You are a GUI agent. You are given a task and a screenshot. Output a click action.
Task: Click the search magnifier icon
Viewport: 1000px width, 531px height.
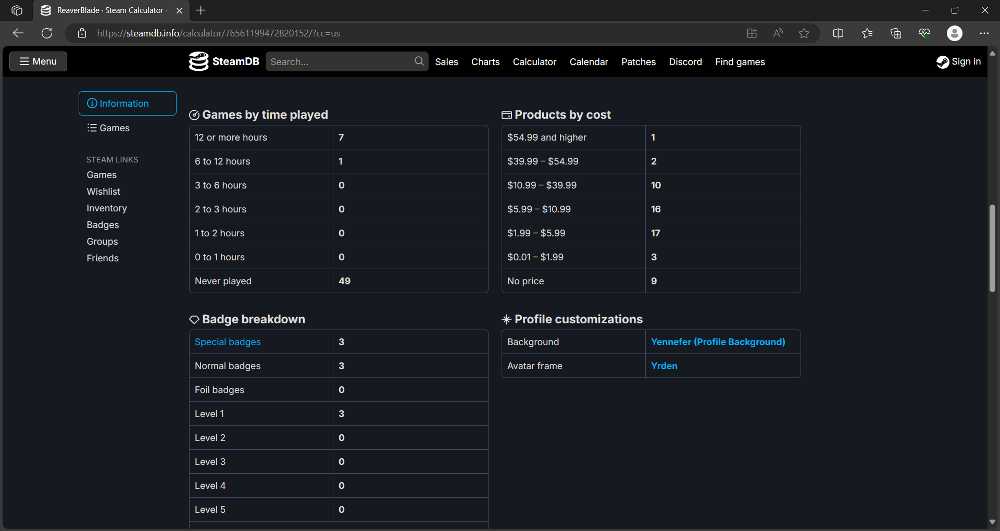pyautogui.click(x=419, y=61)
